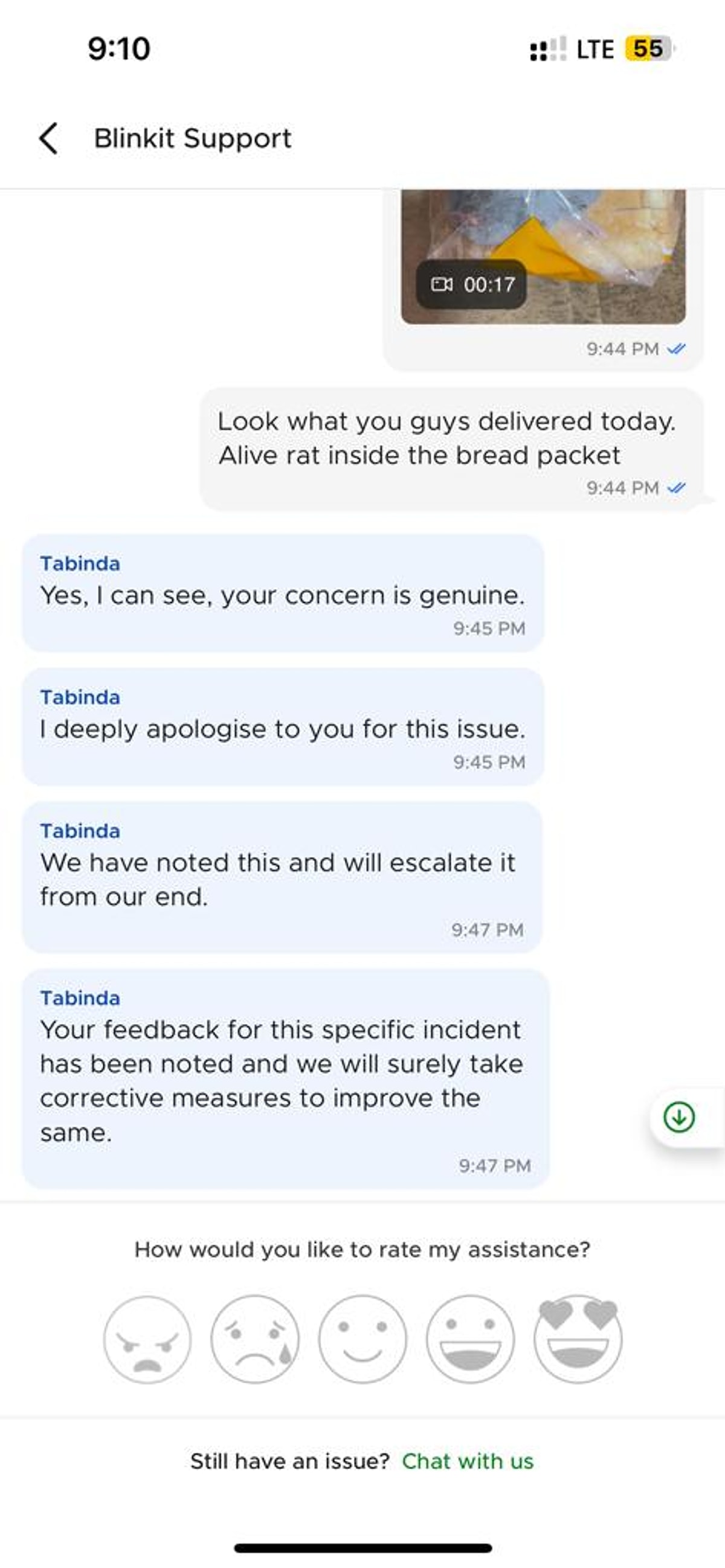The image size is (725, 1568).
Task: Tap the "Alive rat inside the bread packet" message
Action: point(451,449)
